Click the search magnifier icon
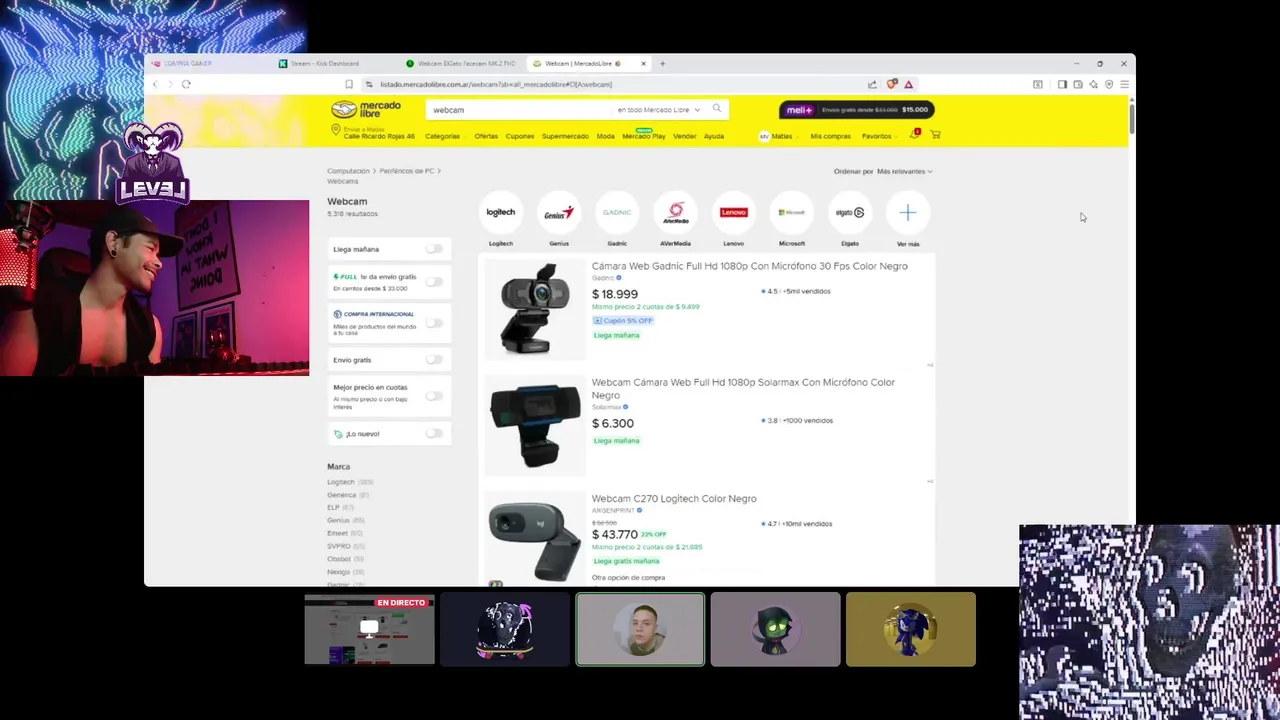 pyautogui.click(x=716, y=109)
